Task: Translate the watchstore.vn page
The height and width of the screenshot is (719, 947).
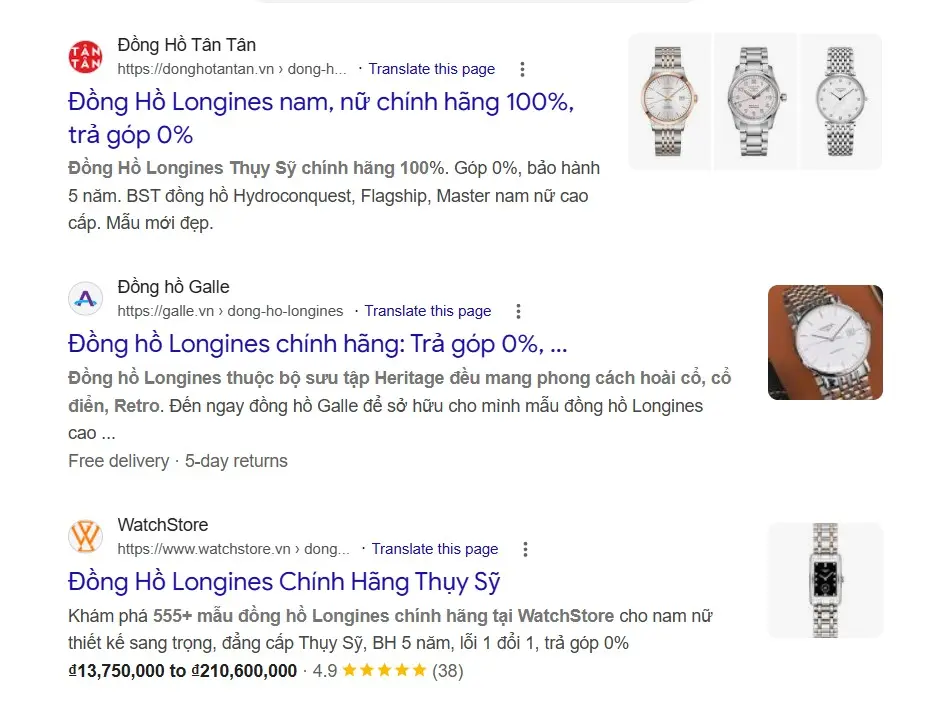Action: (435, 549)
